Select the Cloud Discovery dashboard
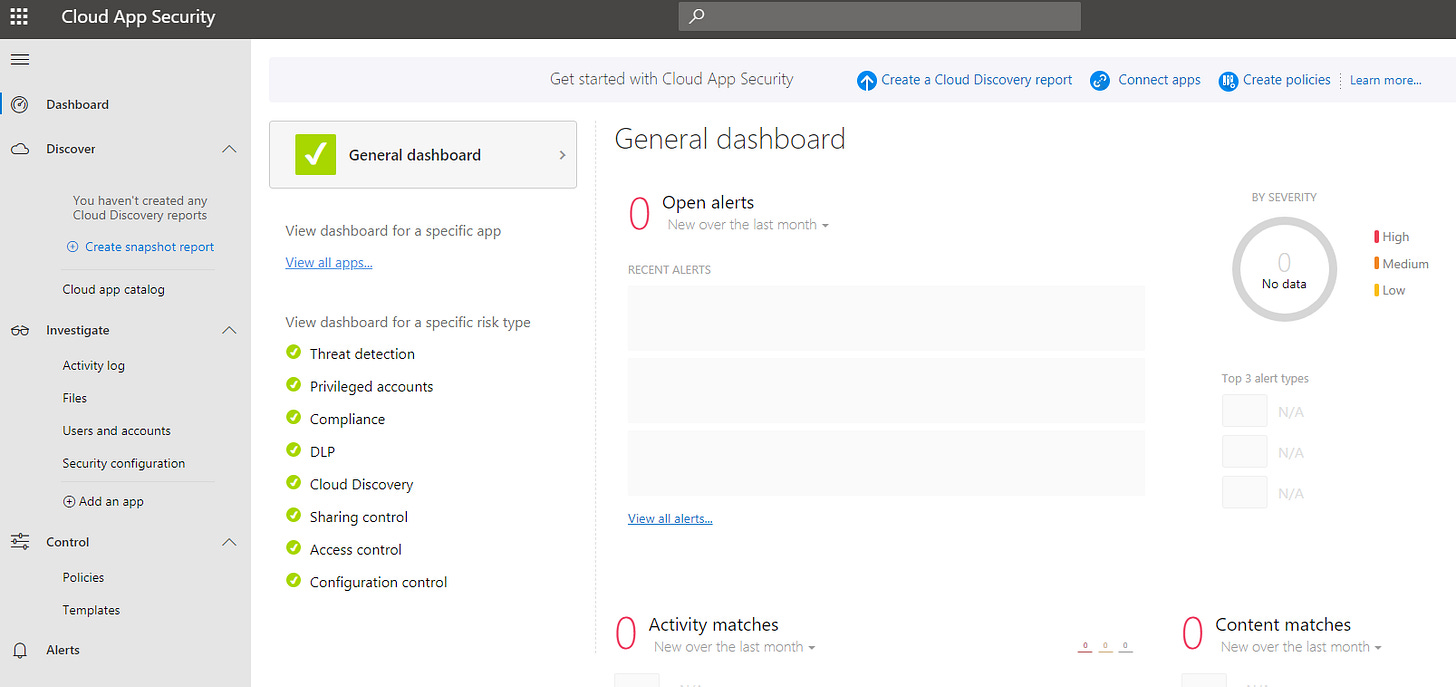This screenshot has height=687, width=1456. 361,485
